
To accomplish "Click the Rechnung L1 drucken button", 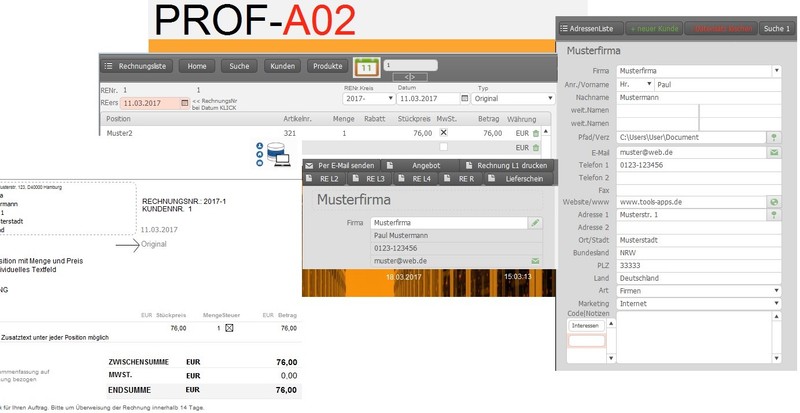I will (x=506, y=165).
